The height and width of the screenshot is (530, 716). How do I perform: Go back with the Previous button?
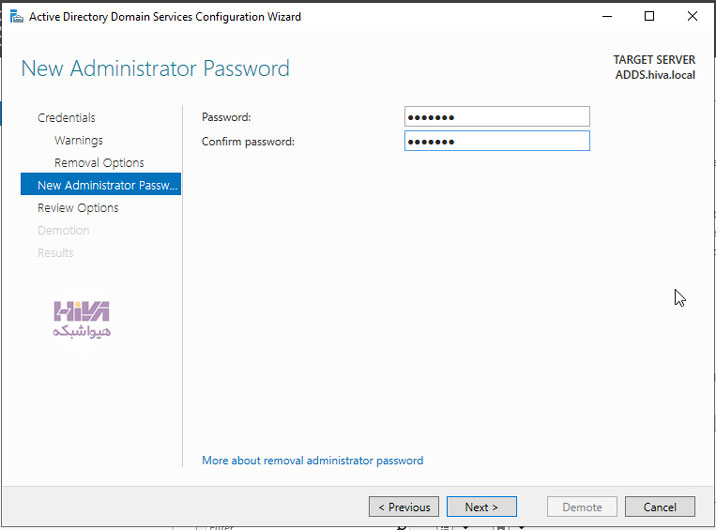[x=404, y=507]
